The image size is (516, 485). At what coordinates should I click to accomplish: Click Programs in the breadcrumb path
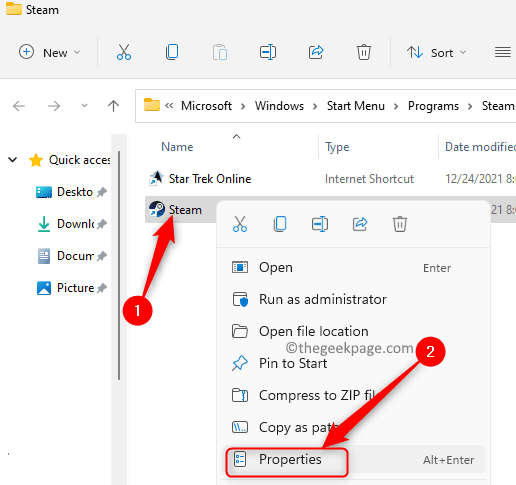coord(433,106)
